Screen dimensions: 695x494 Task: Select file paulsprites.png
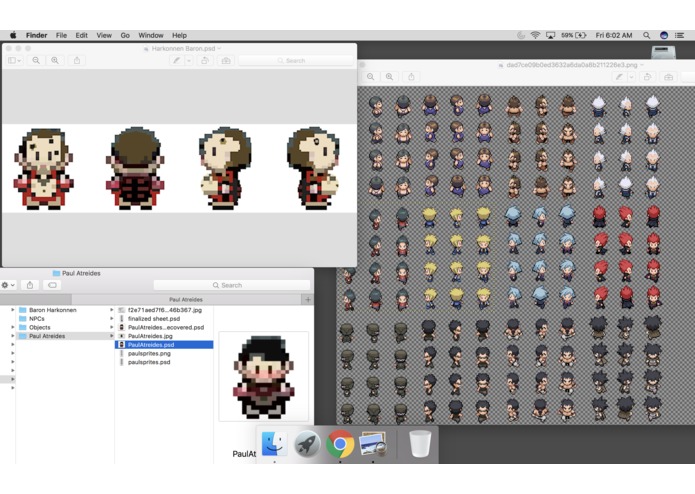[x=164, y=354]
